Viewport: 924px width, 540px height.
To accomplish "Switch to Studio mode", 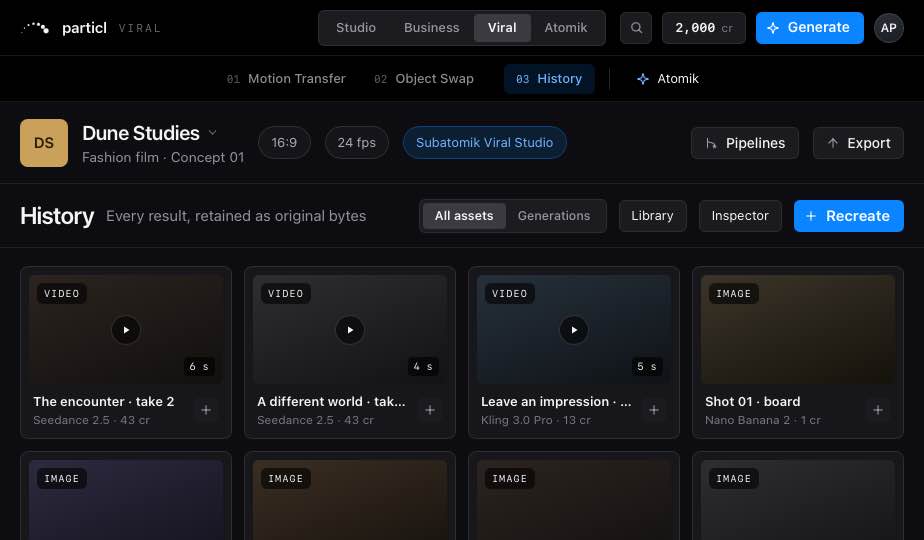I will click(356, 28).
